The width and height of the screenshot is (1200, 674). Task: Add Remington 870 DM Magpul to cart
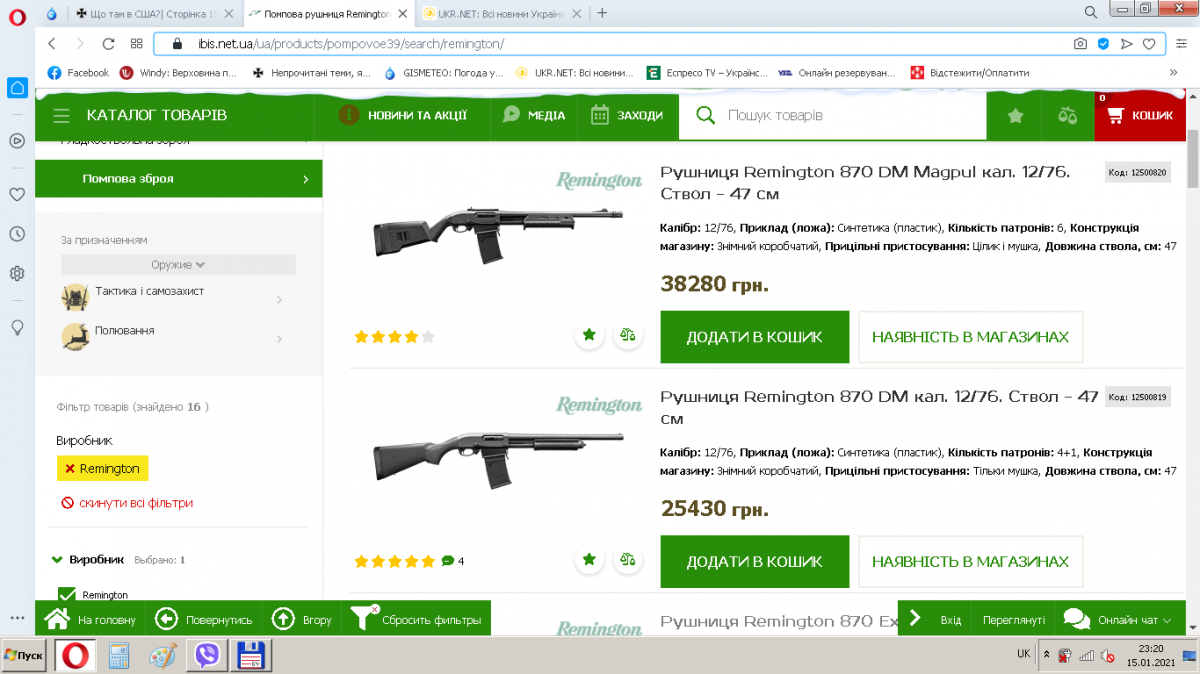[754, 337]
